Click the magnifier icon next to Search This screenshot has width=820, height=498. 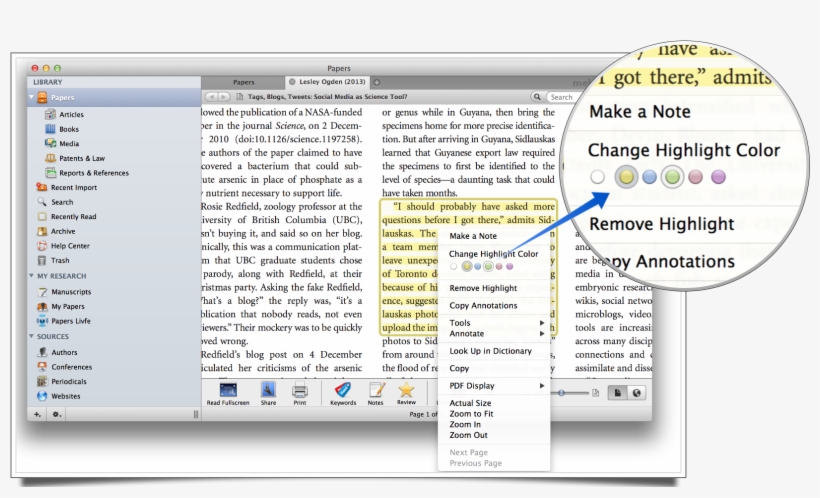pyautogui.click(x=537, y=97)
